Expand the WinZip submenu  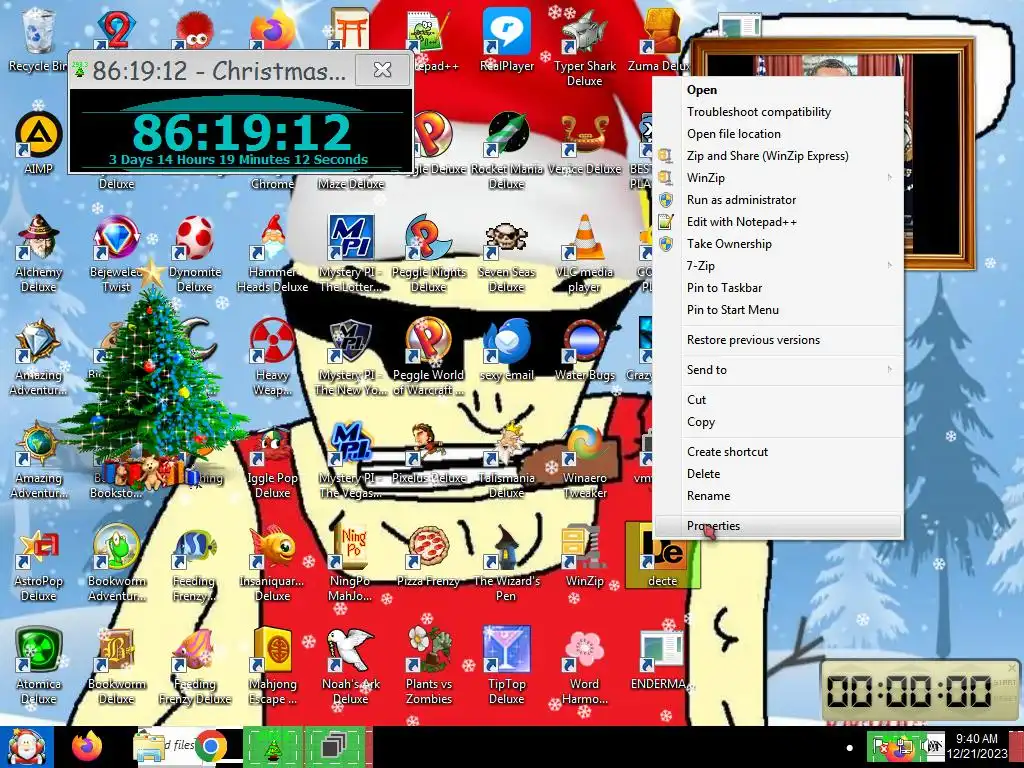point(778,178)
